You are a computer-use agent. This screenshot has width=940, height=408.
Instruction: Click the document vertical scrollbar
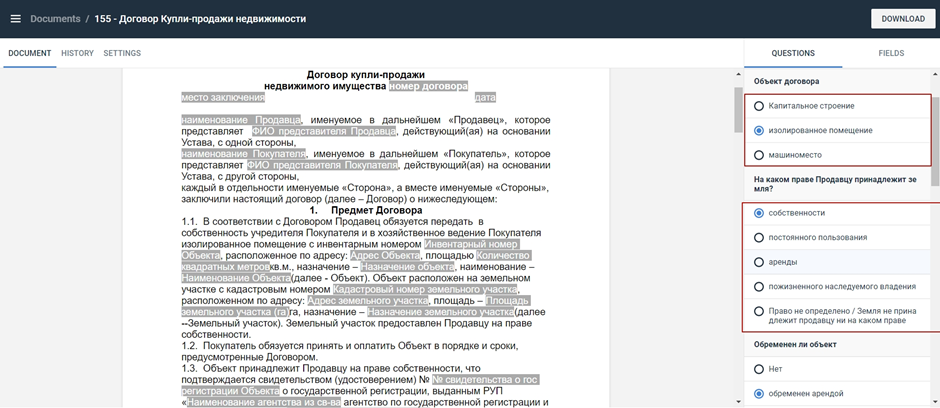pyautogui.click(x=737, y=110)
